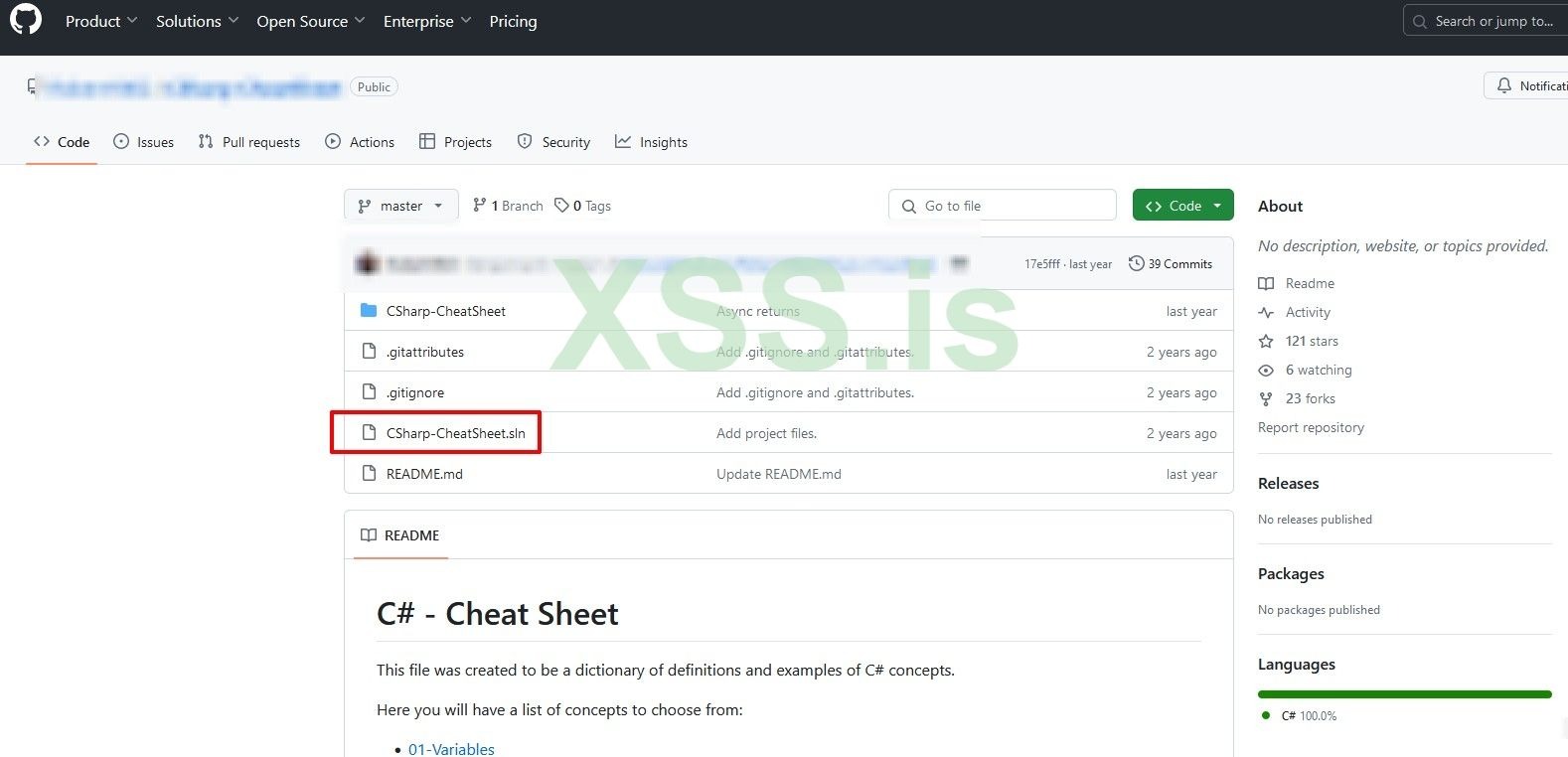Expand the Product menu
Viewport: 1568px width, 757px height.
tap(101, 21)
